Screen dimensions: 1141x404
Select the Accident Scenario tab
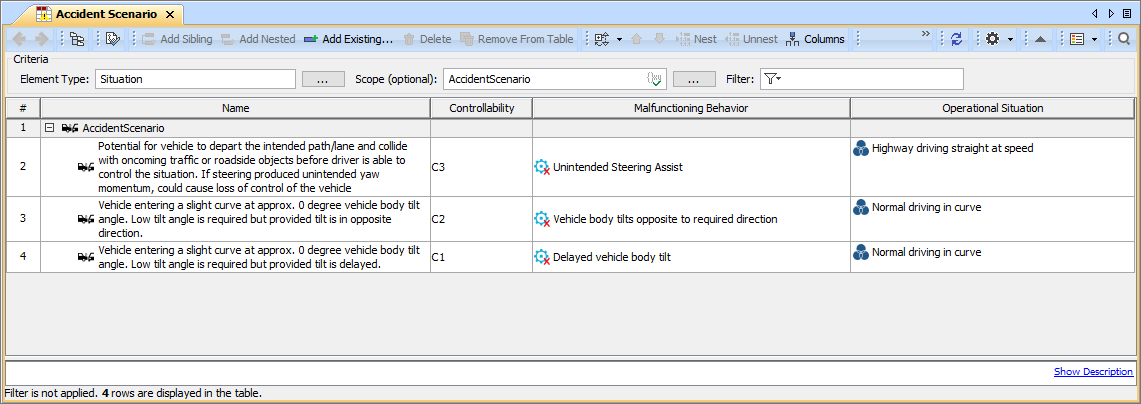pyautogui.click(x=105, y=14)
